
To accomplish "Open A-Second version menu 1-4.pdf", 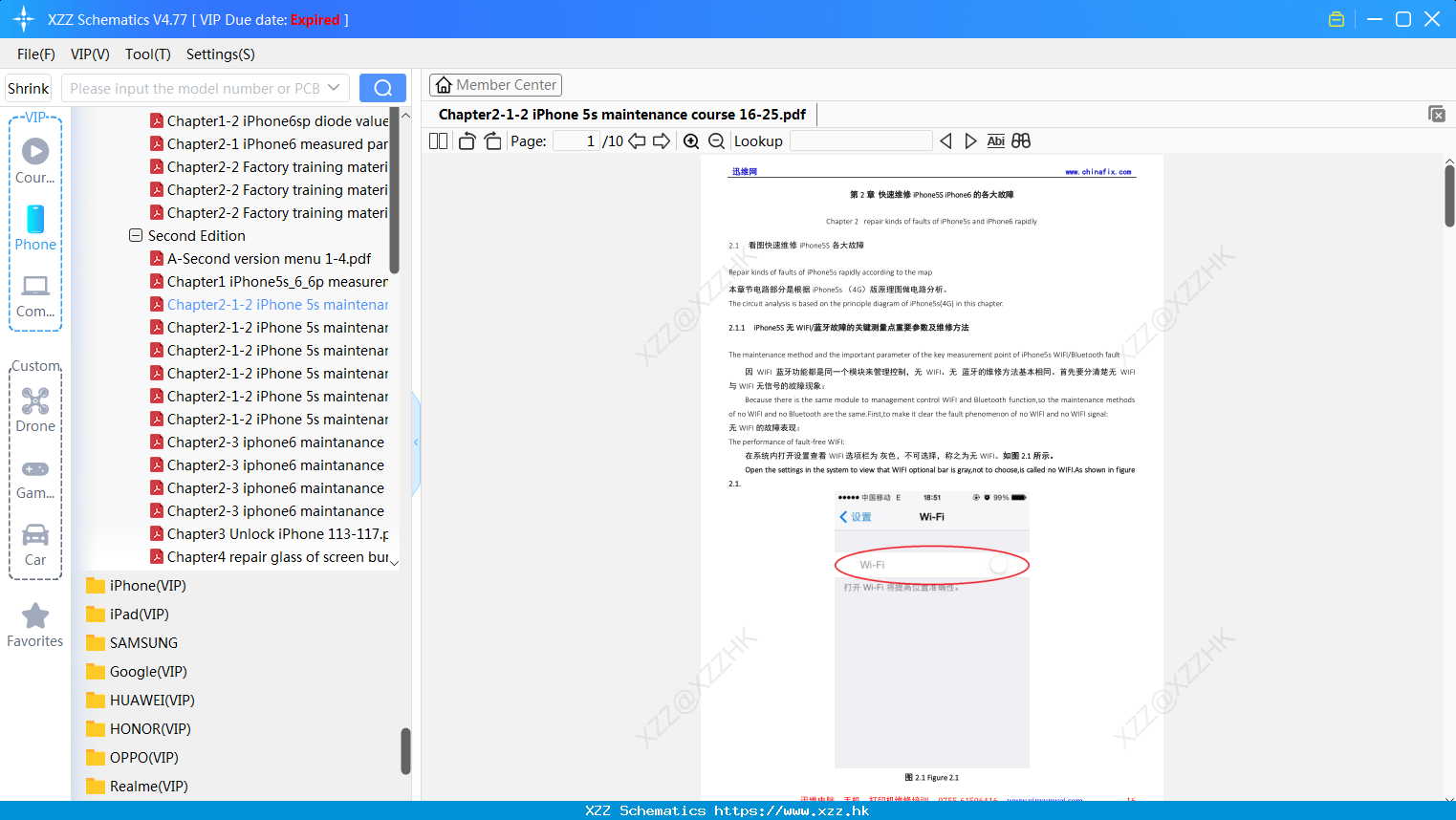I will point(261,259).
